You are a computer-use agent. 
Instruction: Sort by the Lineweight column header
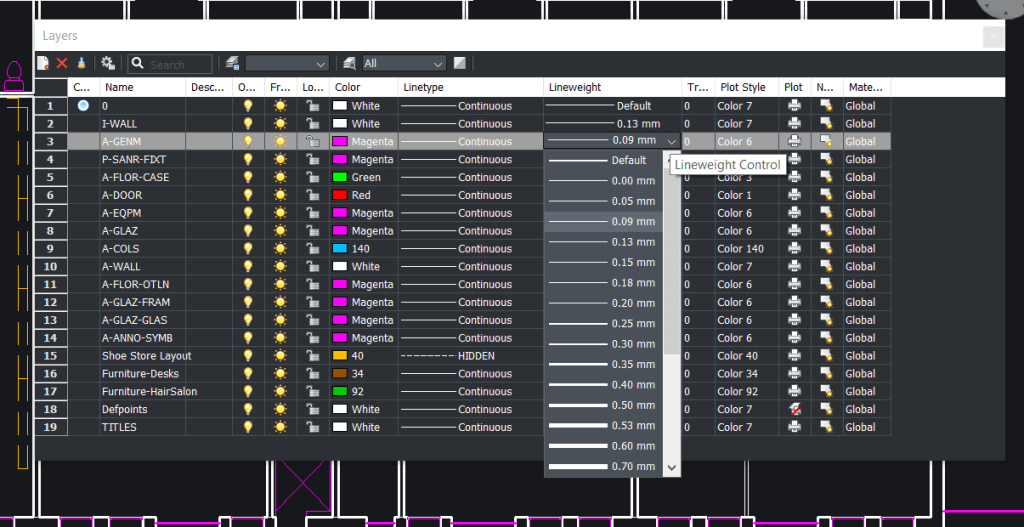(613, 87)
